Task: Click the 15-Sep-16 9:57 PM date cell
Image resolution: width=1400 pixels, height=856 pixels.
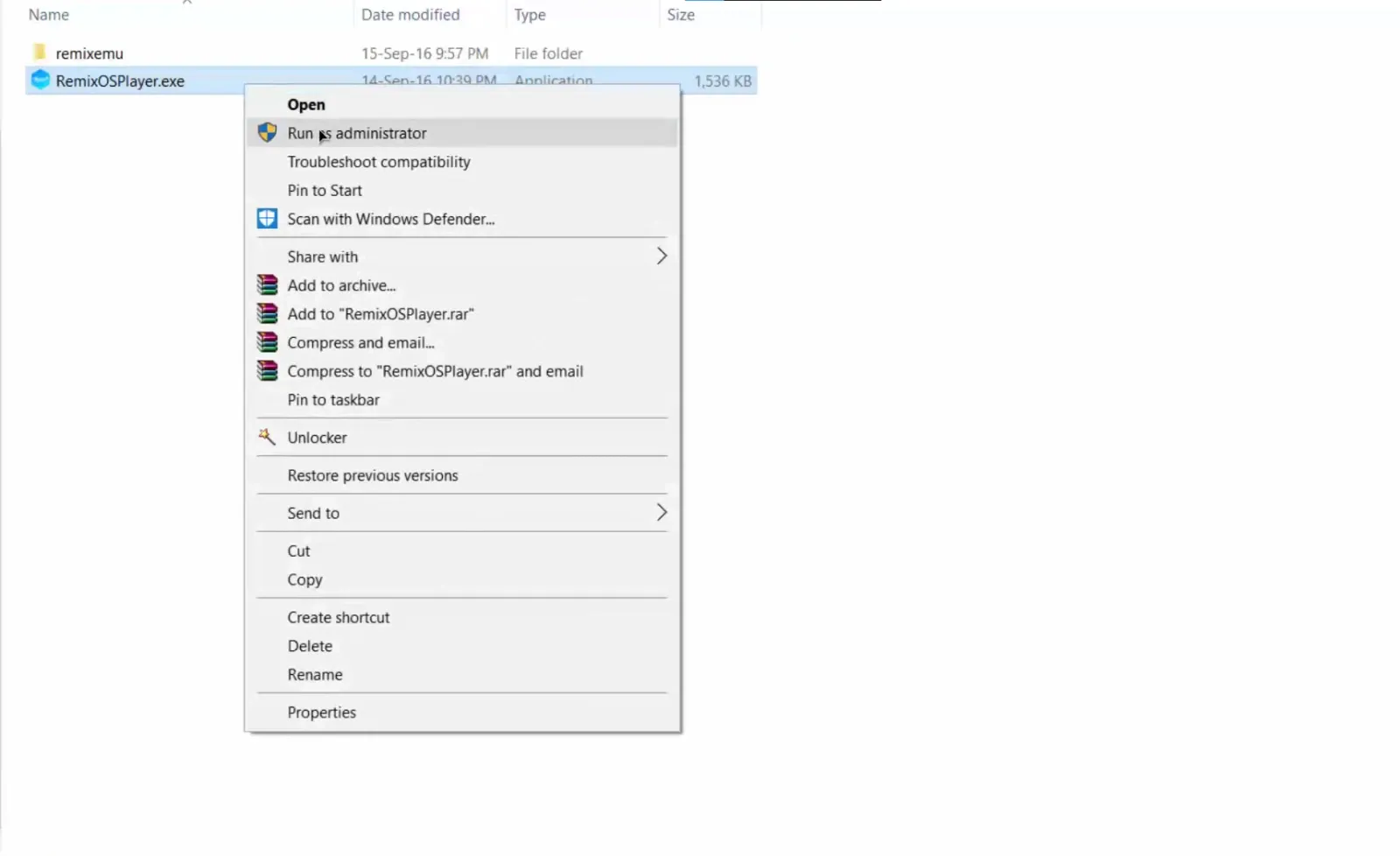Action: pyautogui.click(x=425, y=53)
